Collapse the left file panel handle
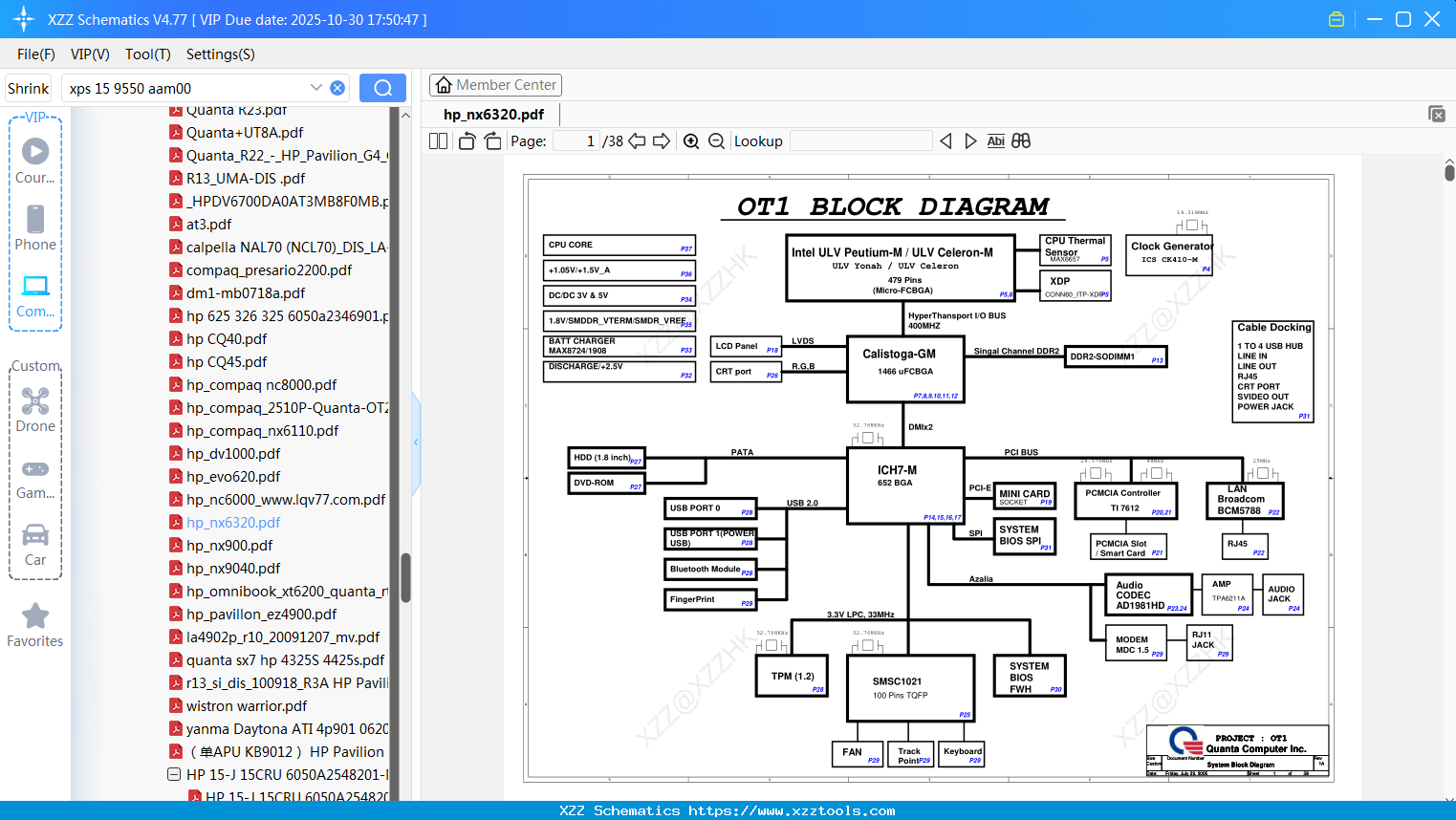This screenshot has width=1456, height=820. pyautogui.click(x=416, y=442)
